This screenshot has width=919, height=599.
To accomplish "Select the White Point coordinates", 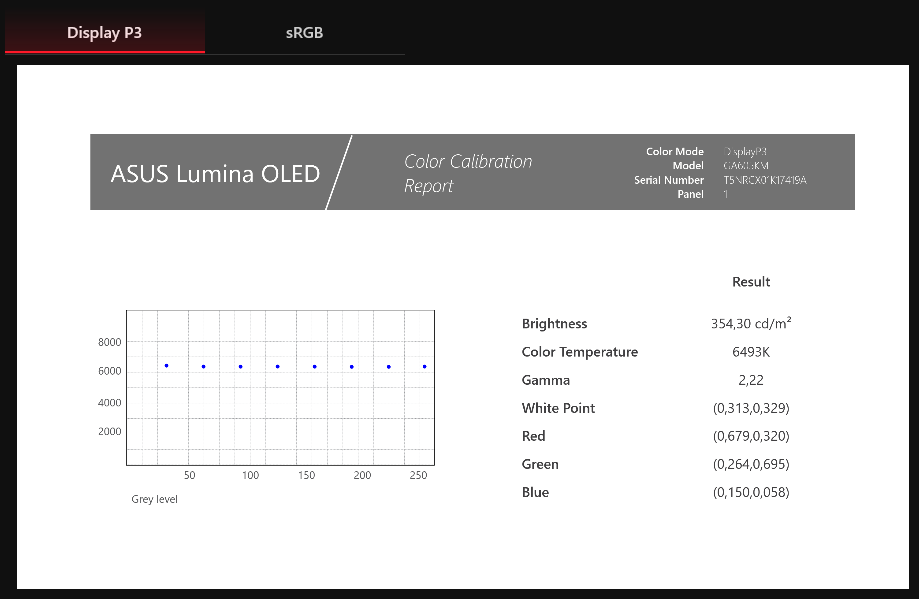I will click(x=751, y=408).
